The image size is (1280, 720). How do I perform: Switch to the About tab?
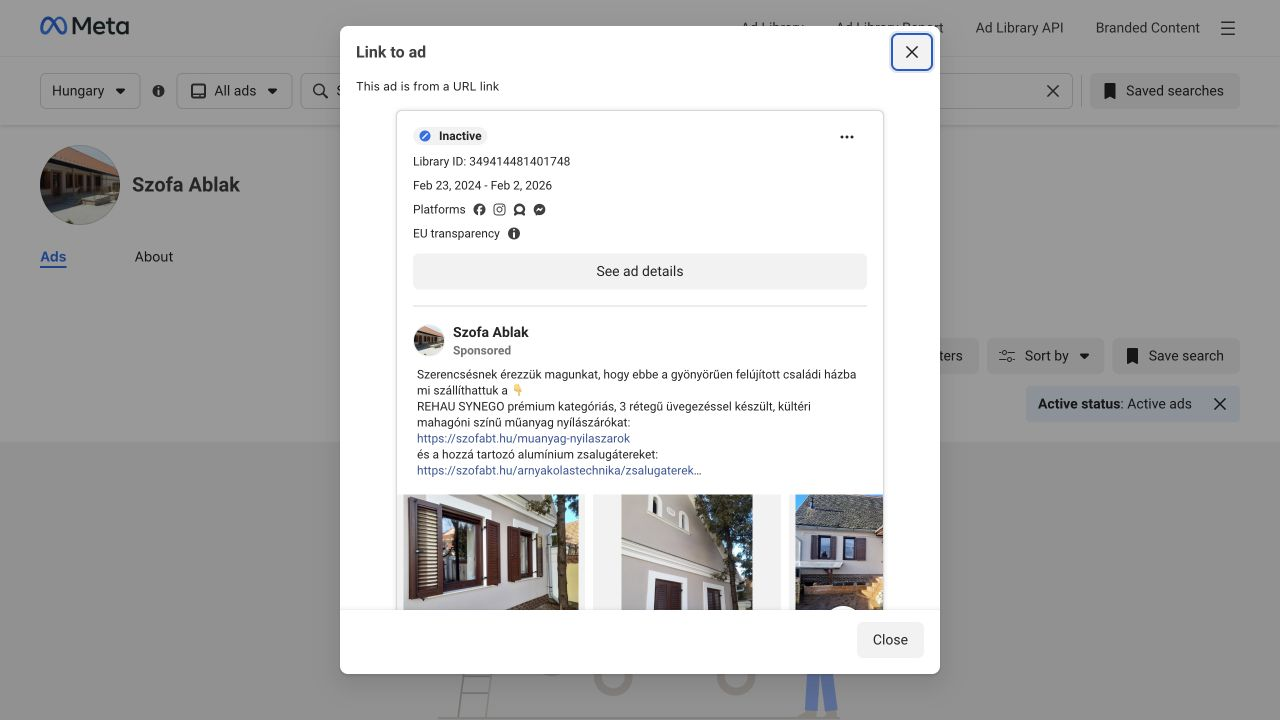pos(154,257)
